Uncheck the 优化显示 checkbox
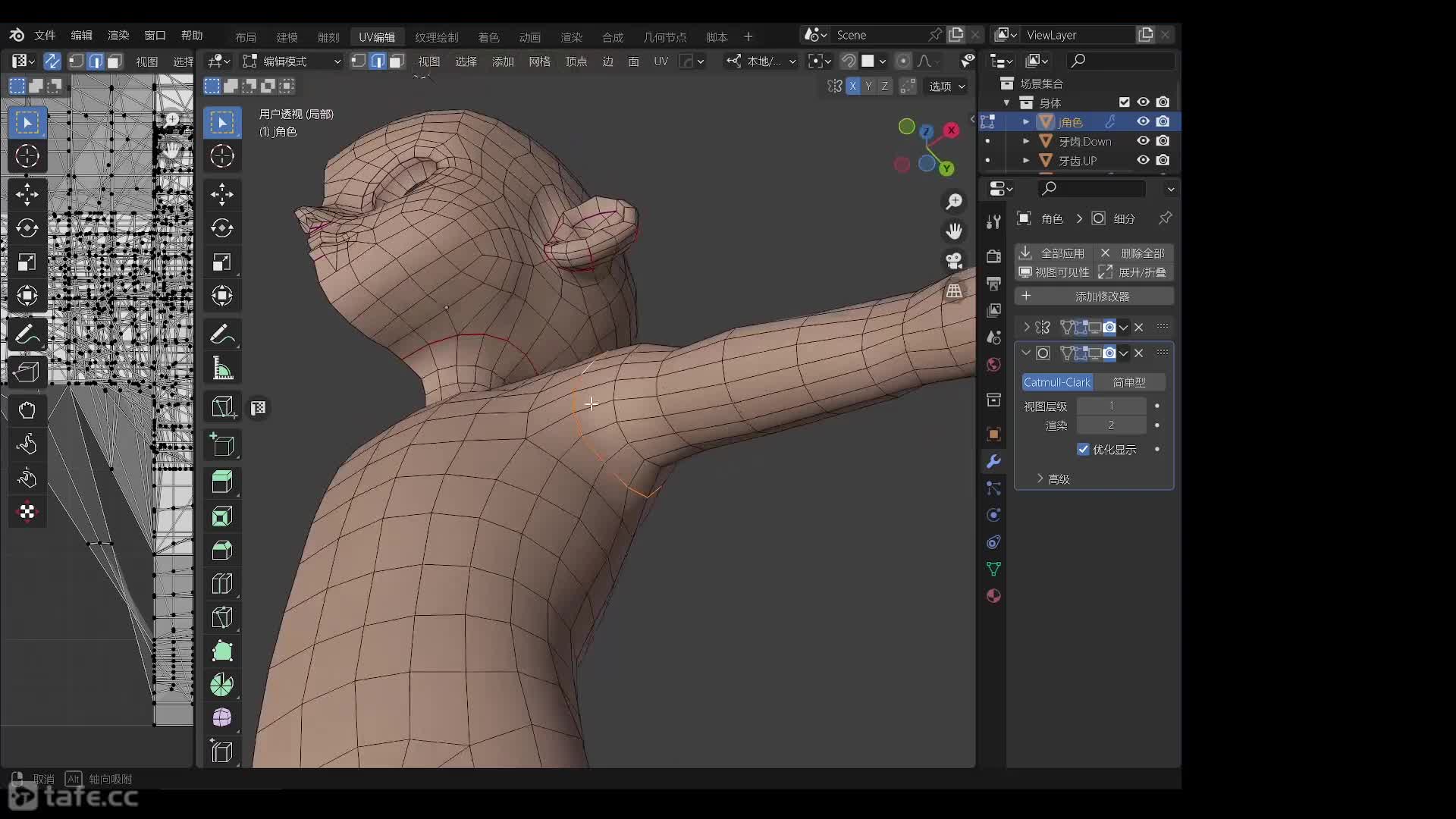Viewport: 1456px width, 819px height. [1083, 450]
